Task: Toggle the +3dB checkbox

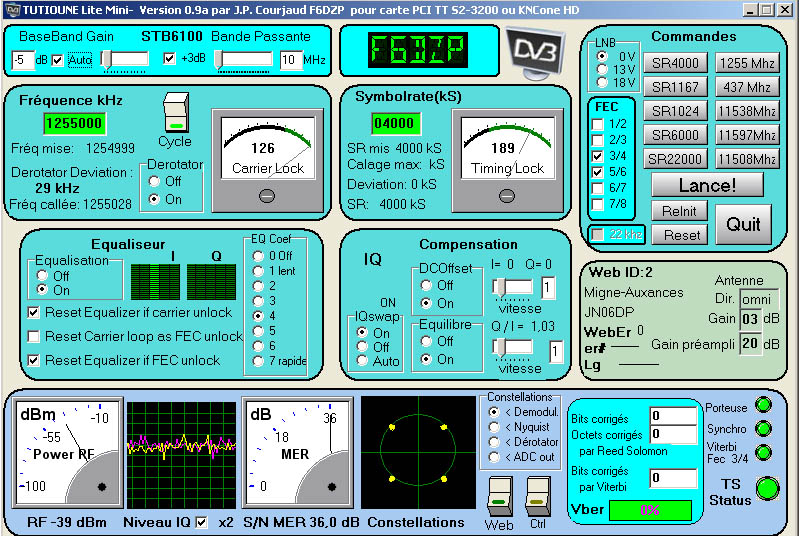Action: [x=169, y=59]
